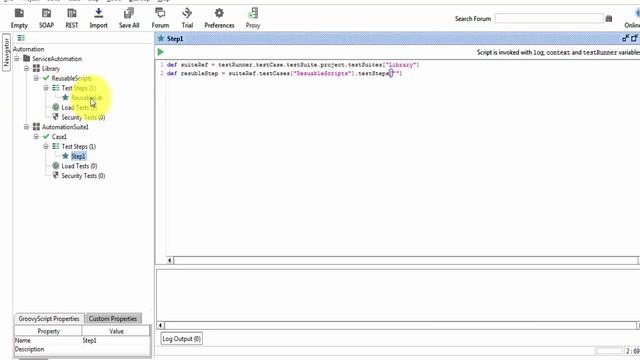Click the Step1 editor title tab

tap(175, 39)
